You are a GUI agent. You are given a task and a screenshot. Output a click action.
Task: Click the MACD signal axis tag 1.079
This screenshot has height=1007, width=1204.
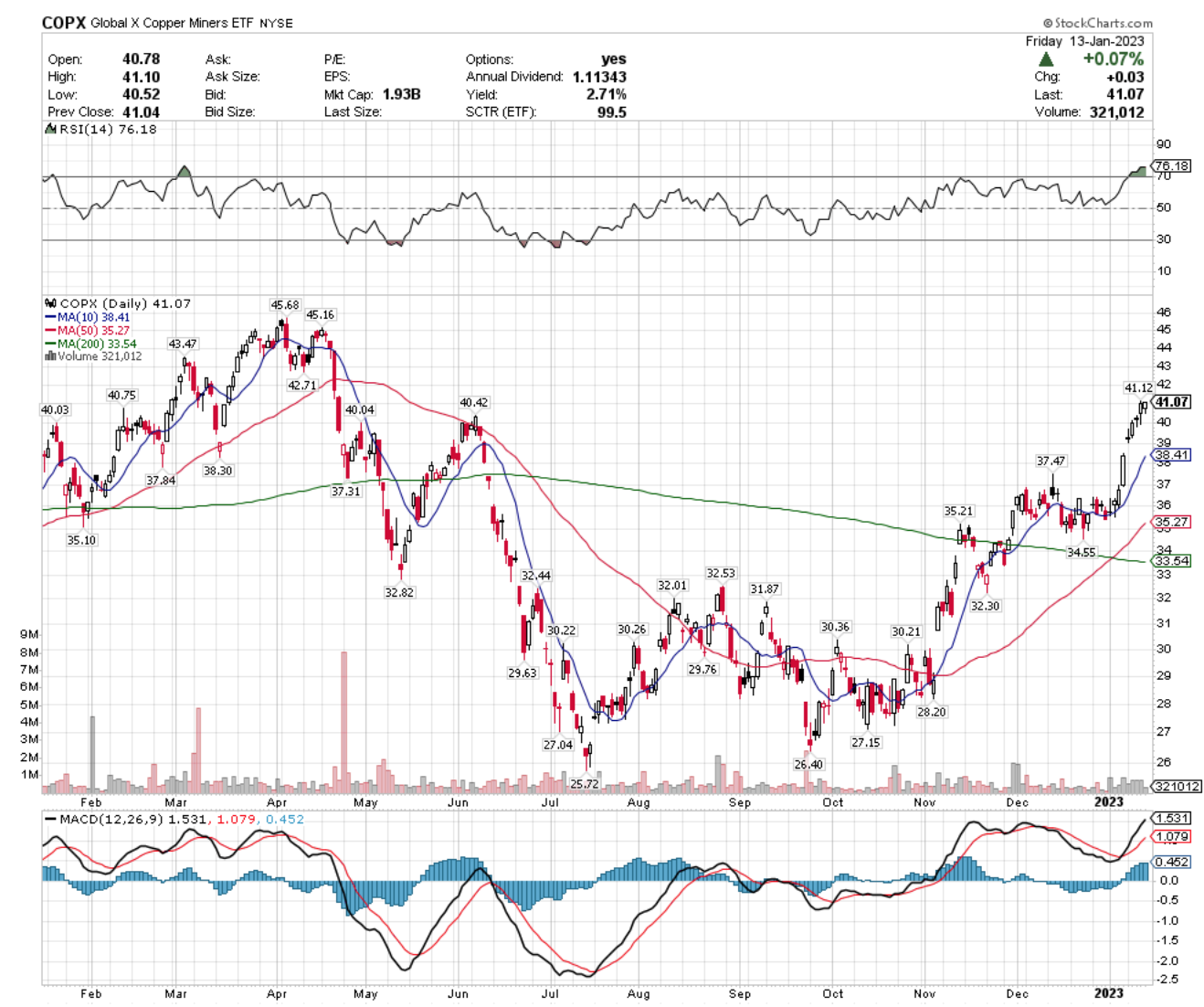[1172, 837]
